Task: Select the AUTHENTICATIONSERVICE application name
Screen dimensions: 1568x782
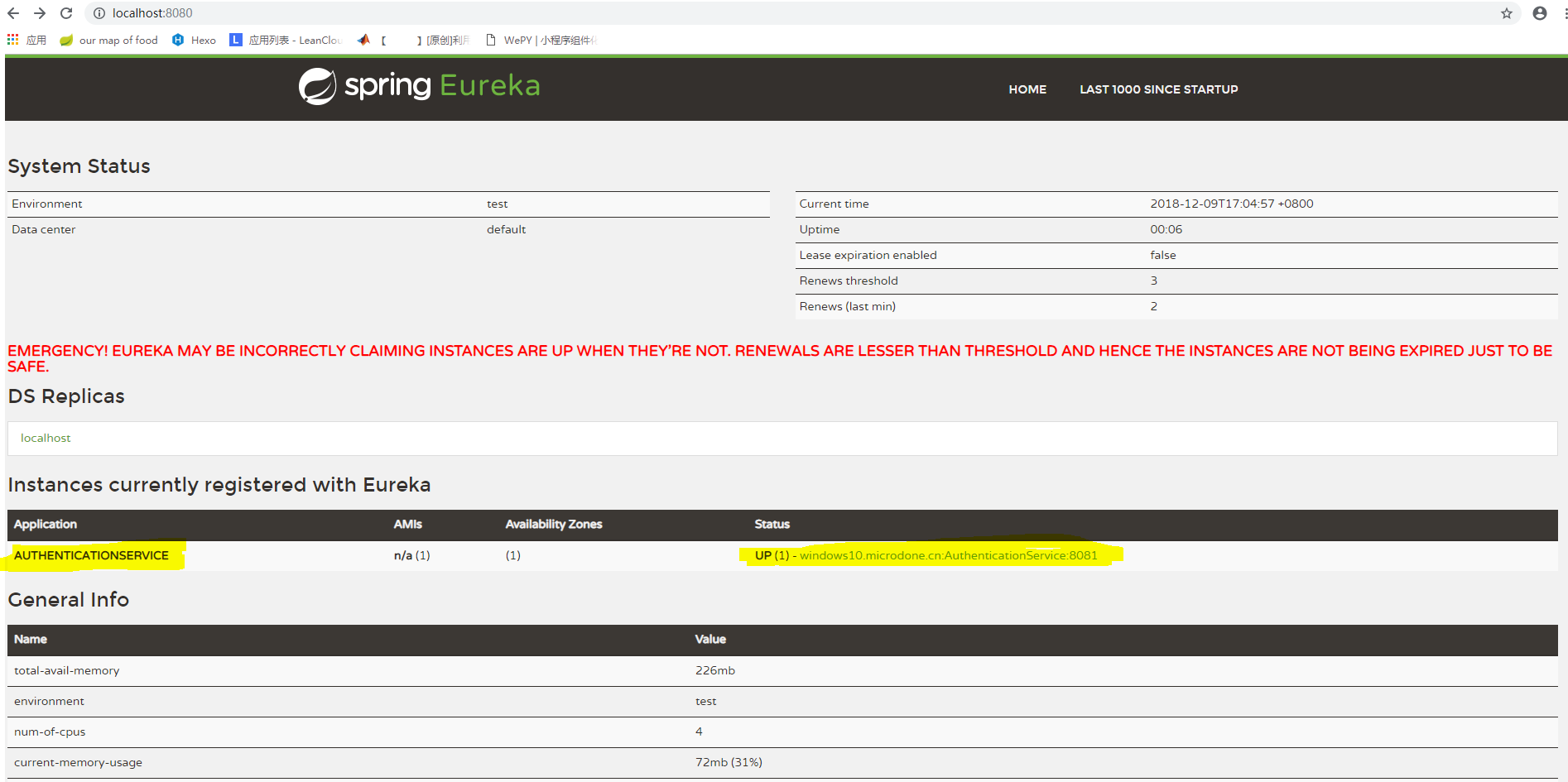Action: point(91,555)
